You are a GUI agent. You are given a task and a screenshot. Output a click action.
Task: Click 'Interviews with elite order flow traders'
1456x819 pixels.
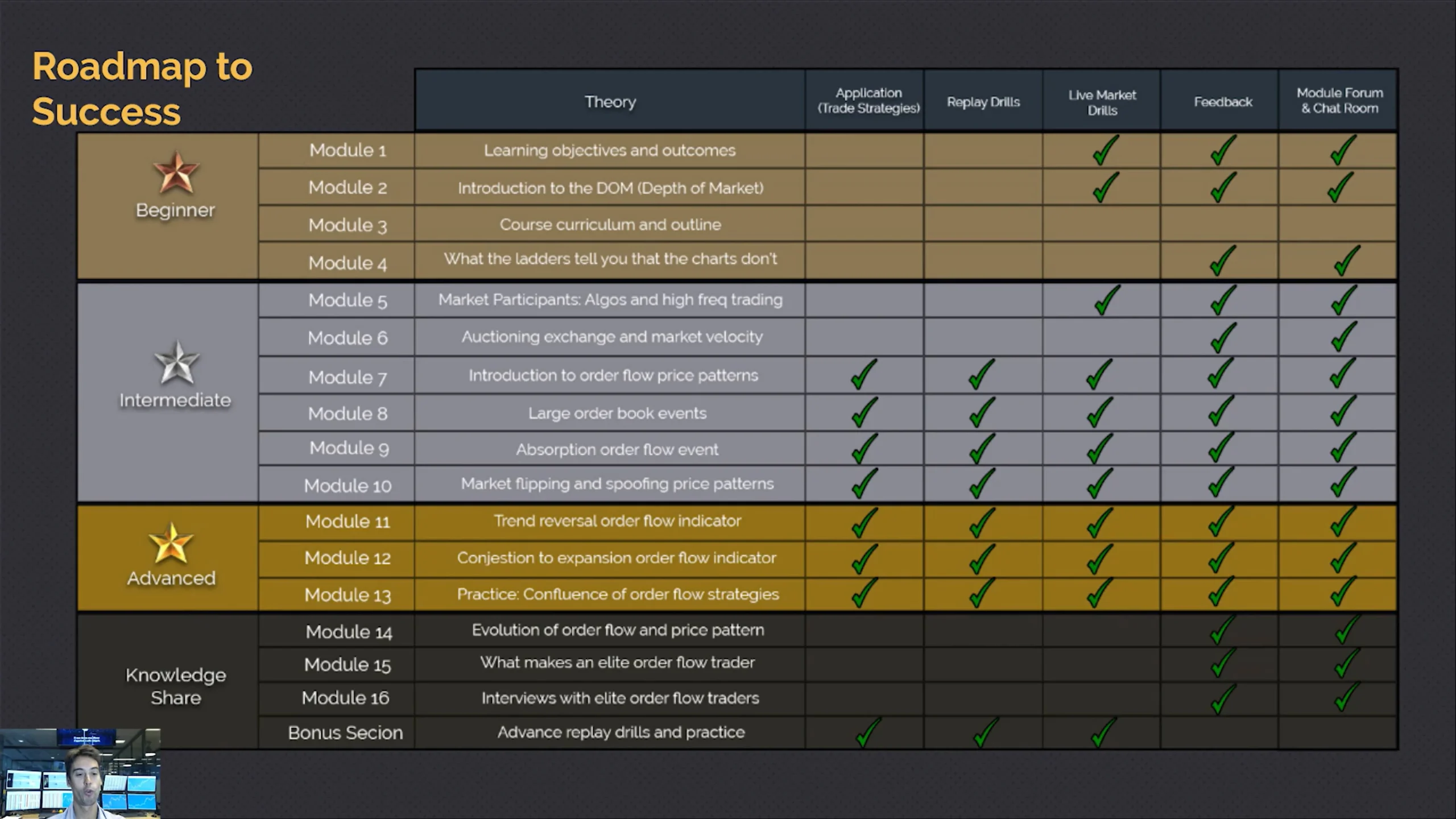tap(621, 698)
